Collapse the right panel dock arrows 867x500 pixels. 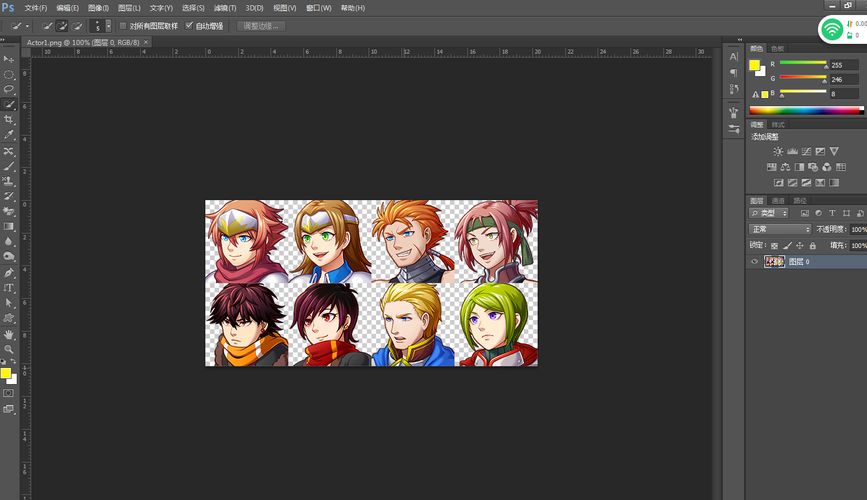pos(740,39)
